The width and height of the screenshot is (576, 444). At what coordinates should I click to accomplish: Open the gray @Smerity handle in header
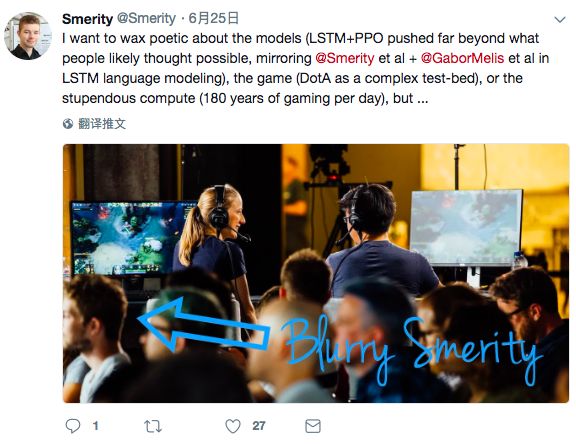[146, 18]
